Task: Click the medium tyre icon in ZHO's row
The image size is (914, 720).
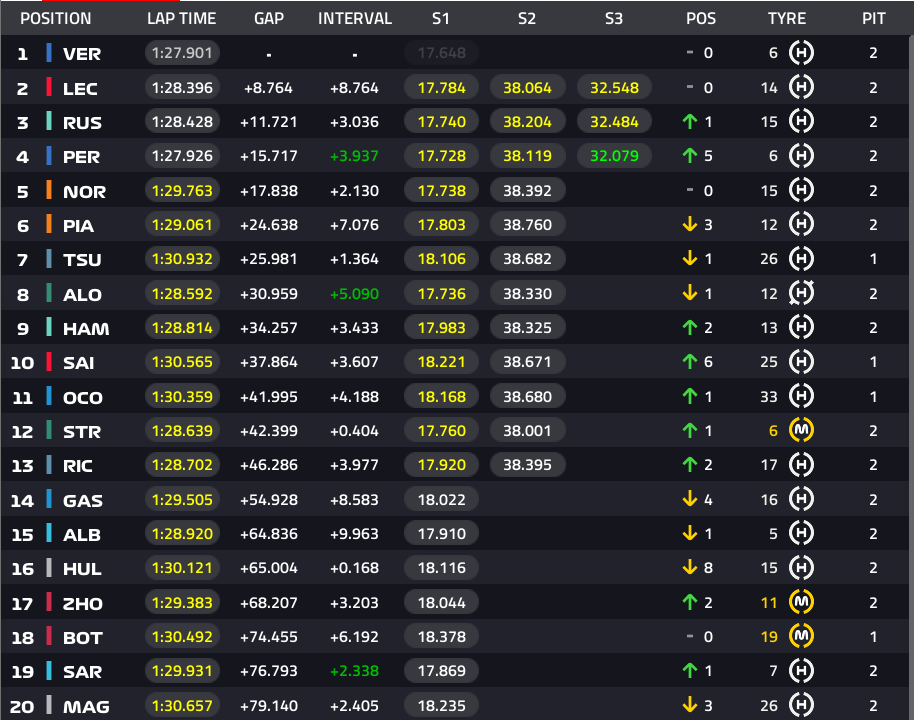Action: point(801,602)
